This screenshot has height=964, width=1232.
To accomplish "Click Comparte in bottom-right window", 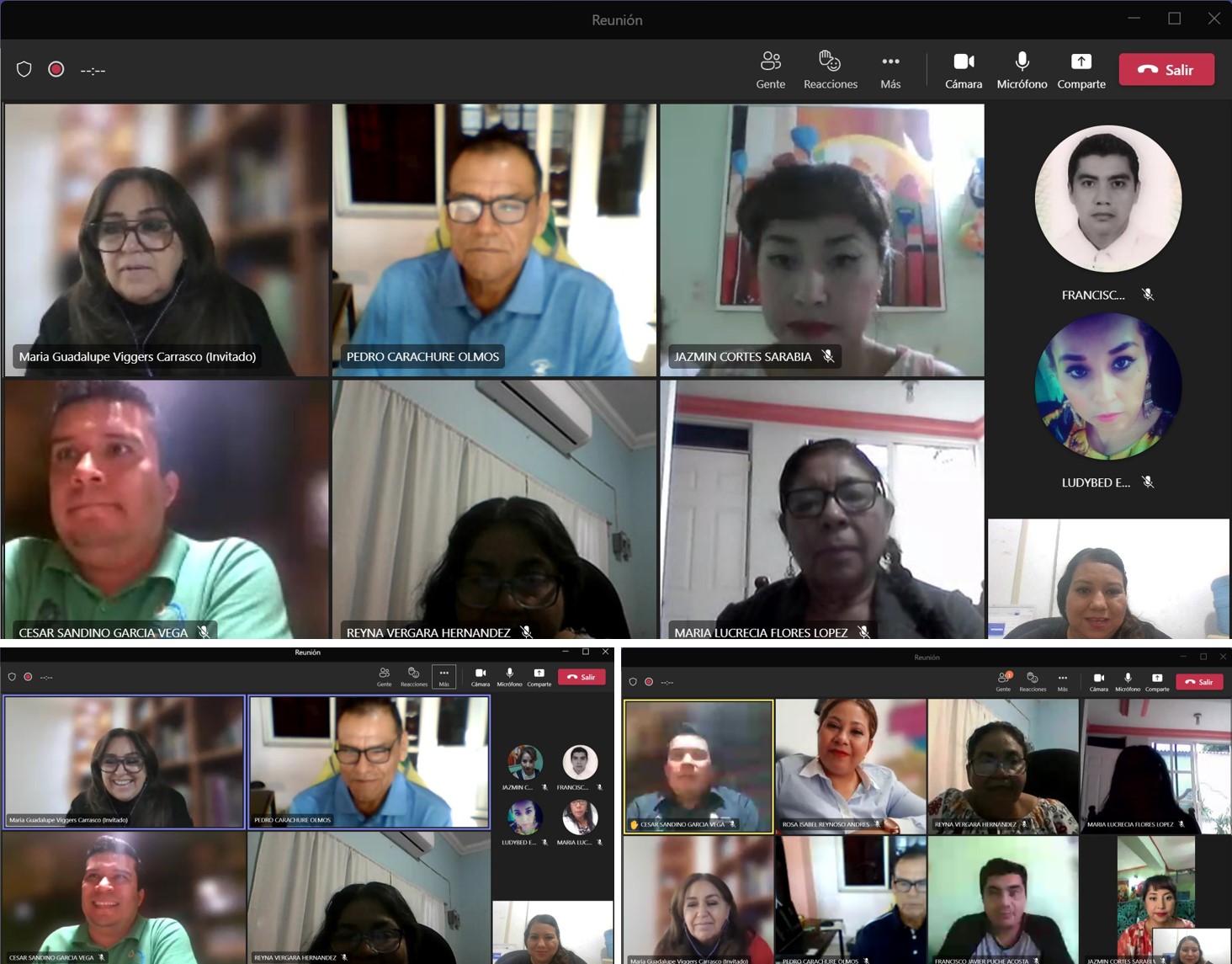I will [x=1157, y=682].
